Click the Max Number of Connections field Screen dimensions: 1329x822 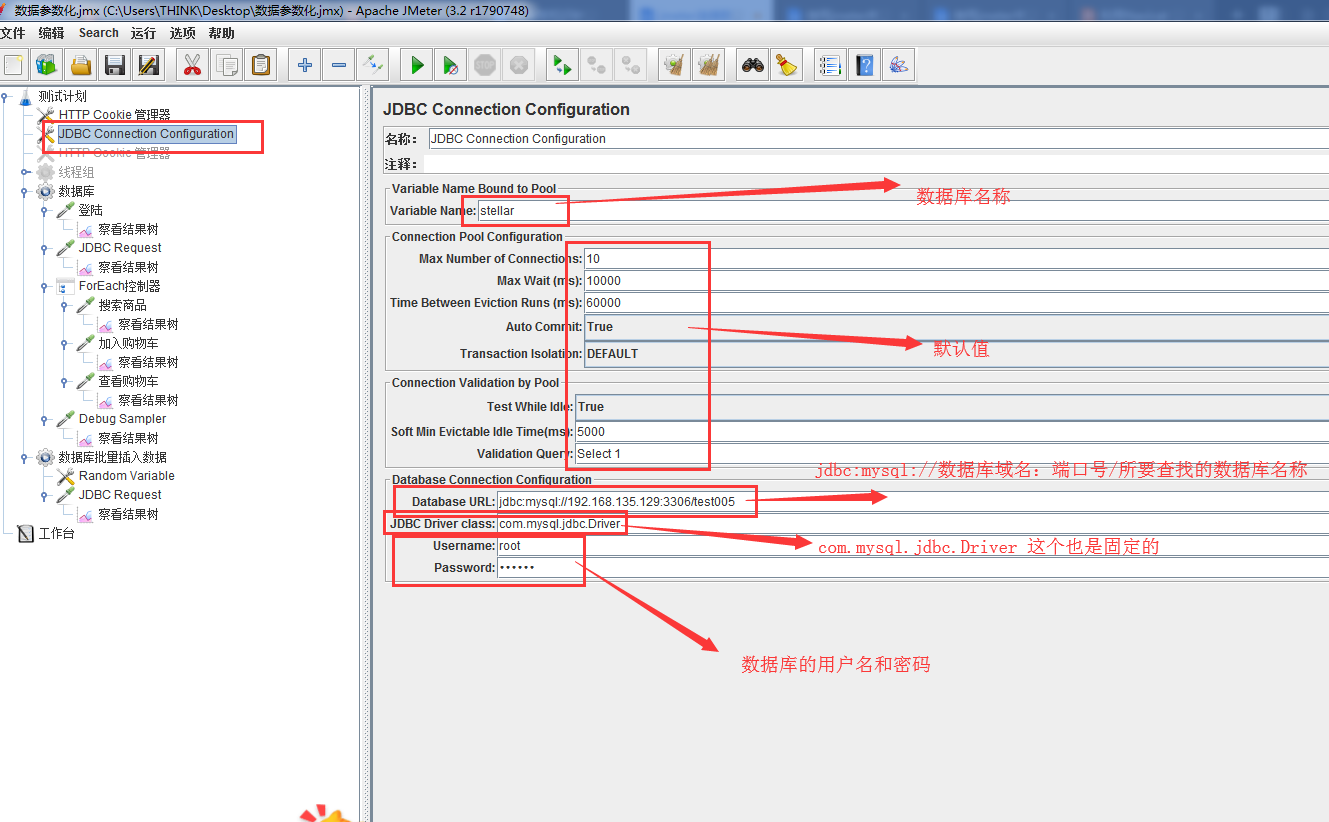(956, 259)
